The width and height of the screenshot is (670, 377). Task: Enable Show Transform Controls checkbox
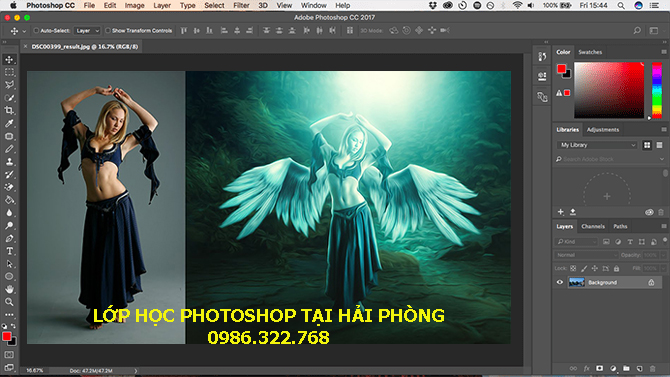108,30
